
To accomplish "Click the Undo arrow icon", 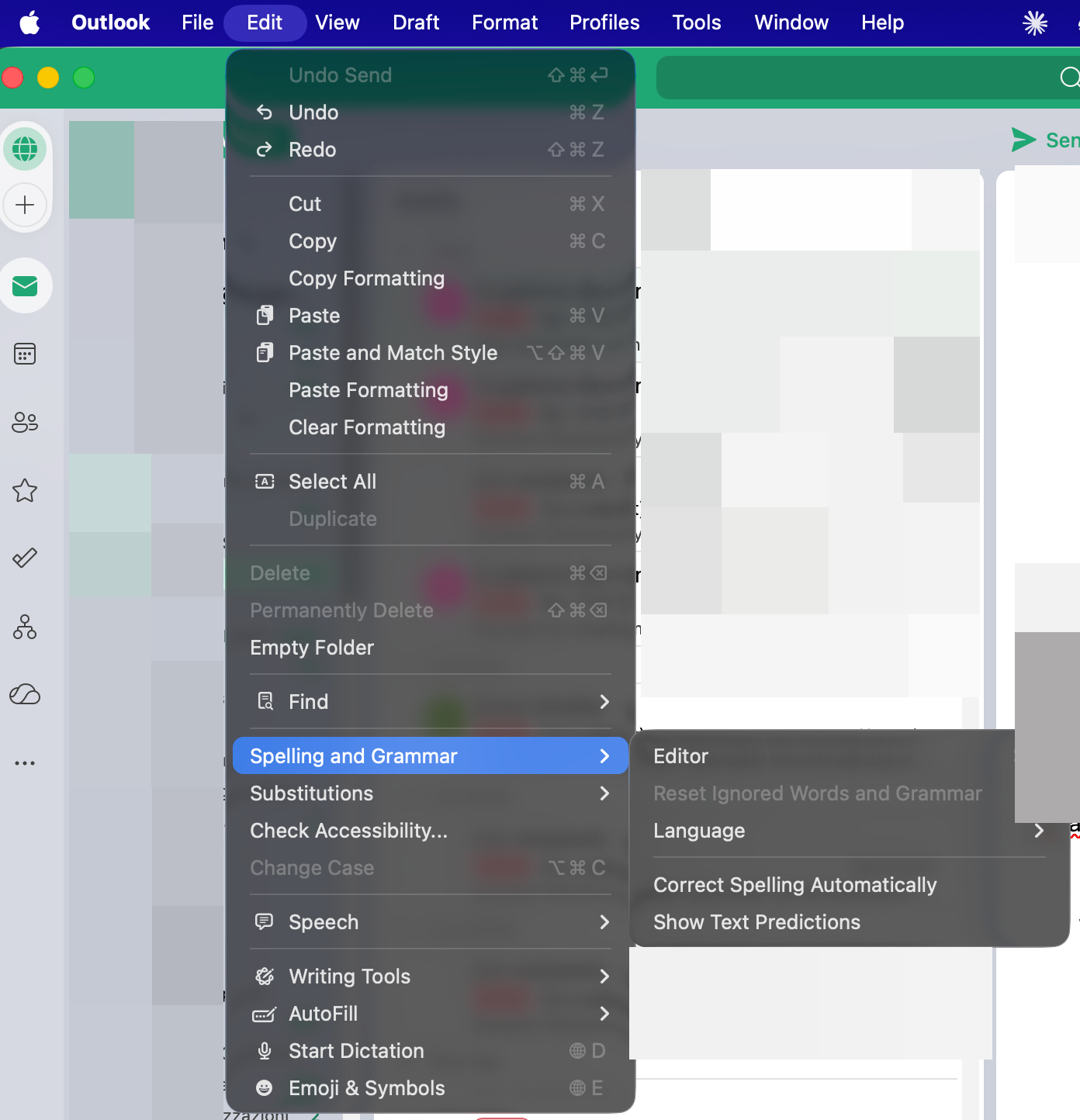I will [265, 112].
